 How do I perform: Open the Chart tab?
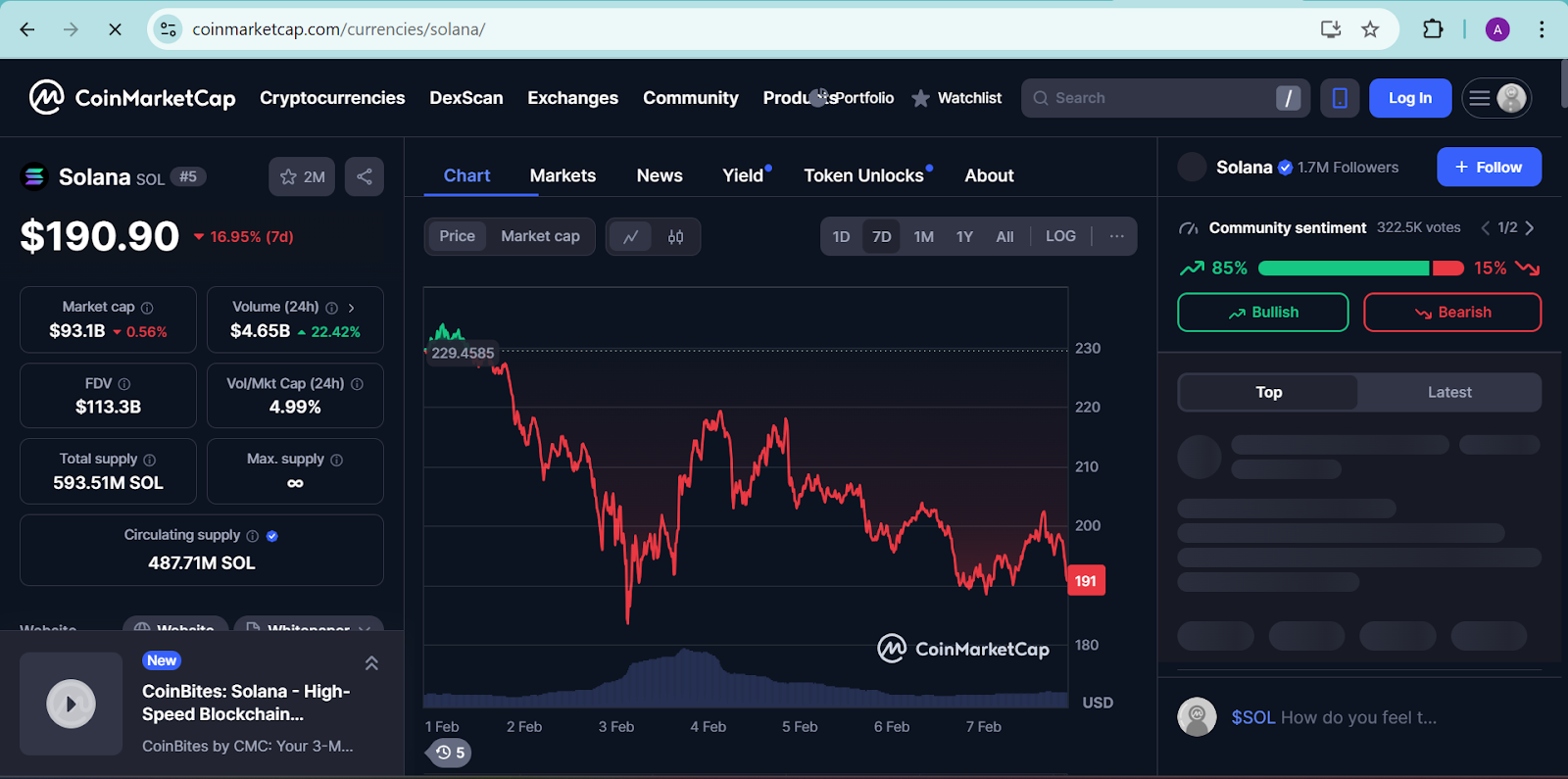coord(466,175)
